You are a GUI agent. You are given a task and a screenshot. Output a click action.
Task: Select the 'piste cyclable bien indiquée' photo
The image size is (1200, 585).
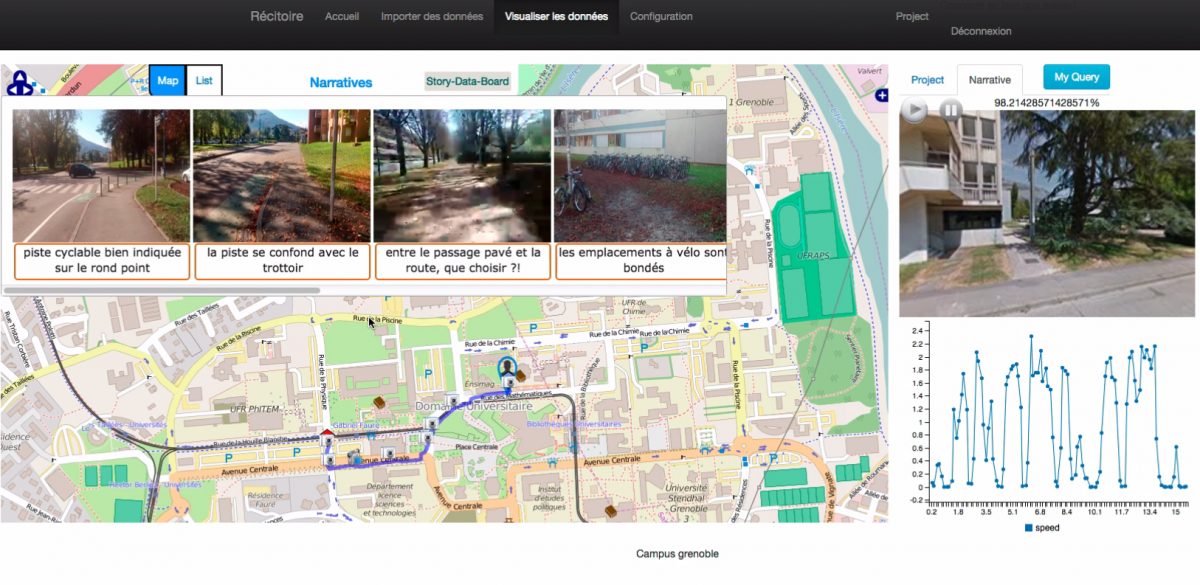tap(100, 175)
